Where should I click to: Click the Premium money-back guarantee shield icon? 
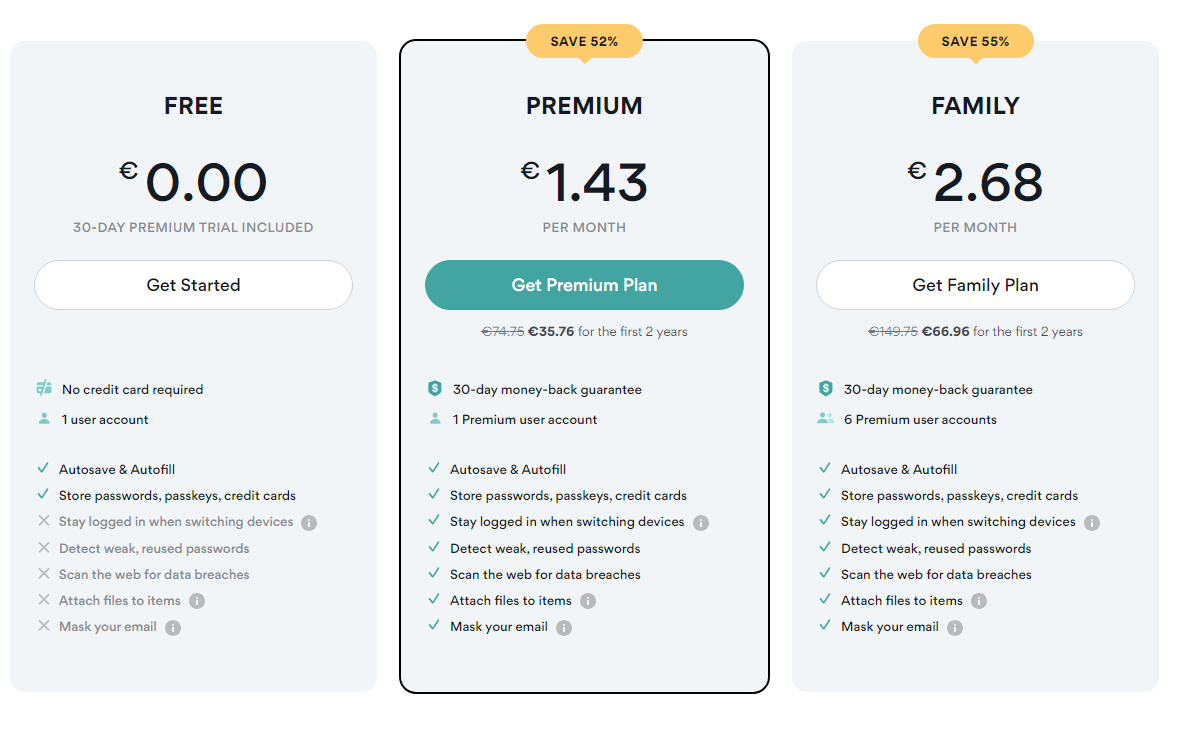435,389
